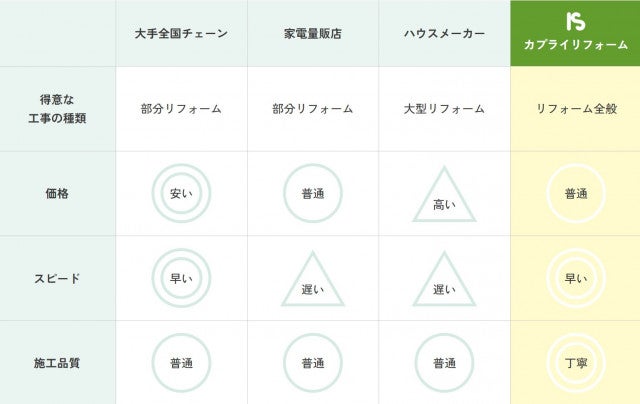This screenshot has width=640, height=404.
Task: Click the 施工品質 row label
Action: coord(57,362)
